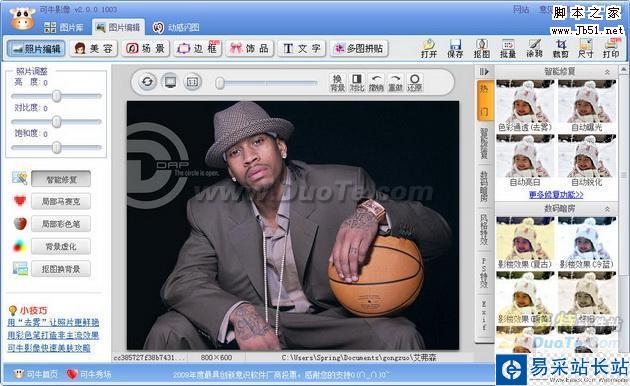Open the tip link about 彩色笔
Screen dimensions: 630x386
(53, 335)
